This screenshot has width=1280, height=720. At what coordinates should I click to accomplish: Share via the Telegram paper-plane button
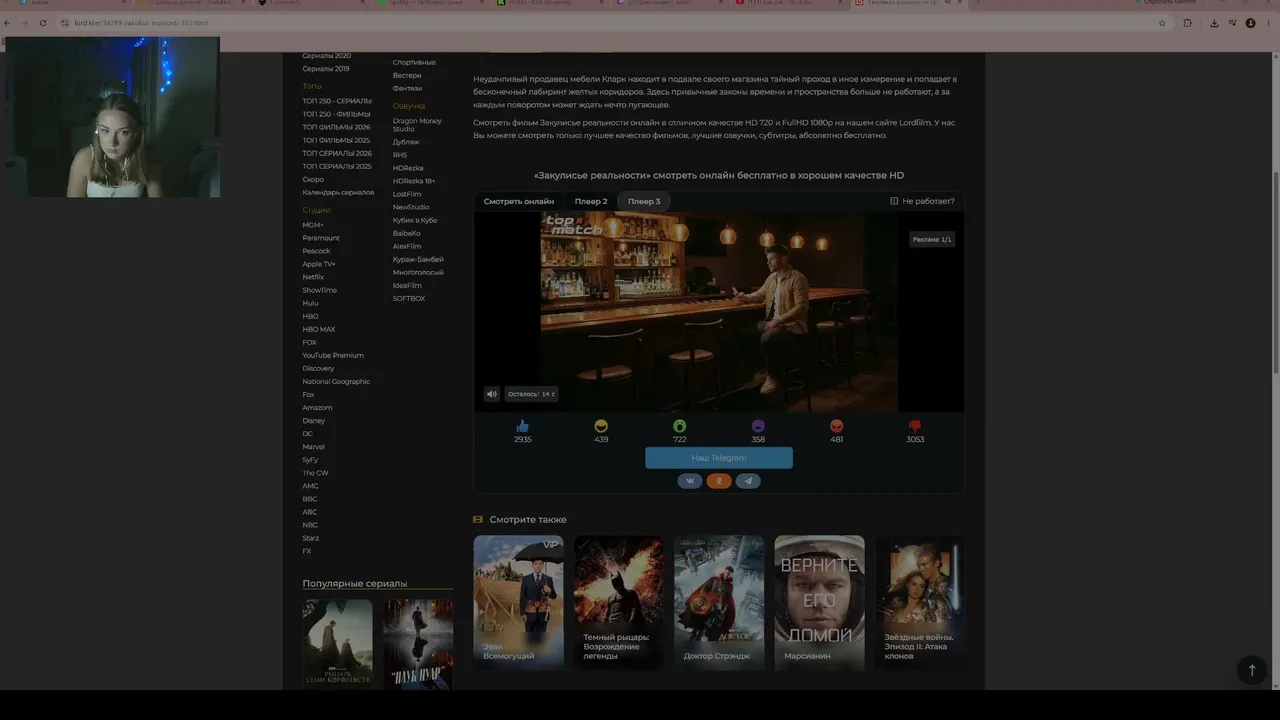pyautogui.click(x=748, y=481)
